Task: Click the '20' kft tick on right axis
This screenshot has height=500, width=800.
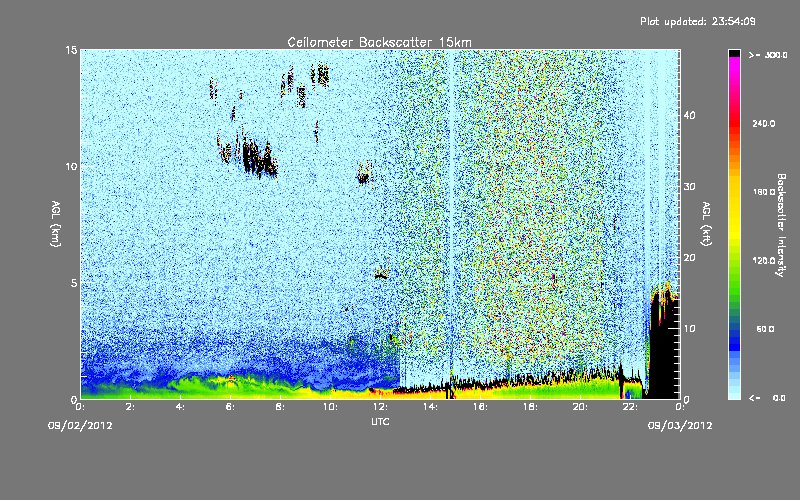Action: 689,257
